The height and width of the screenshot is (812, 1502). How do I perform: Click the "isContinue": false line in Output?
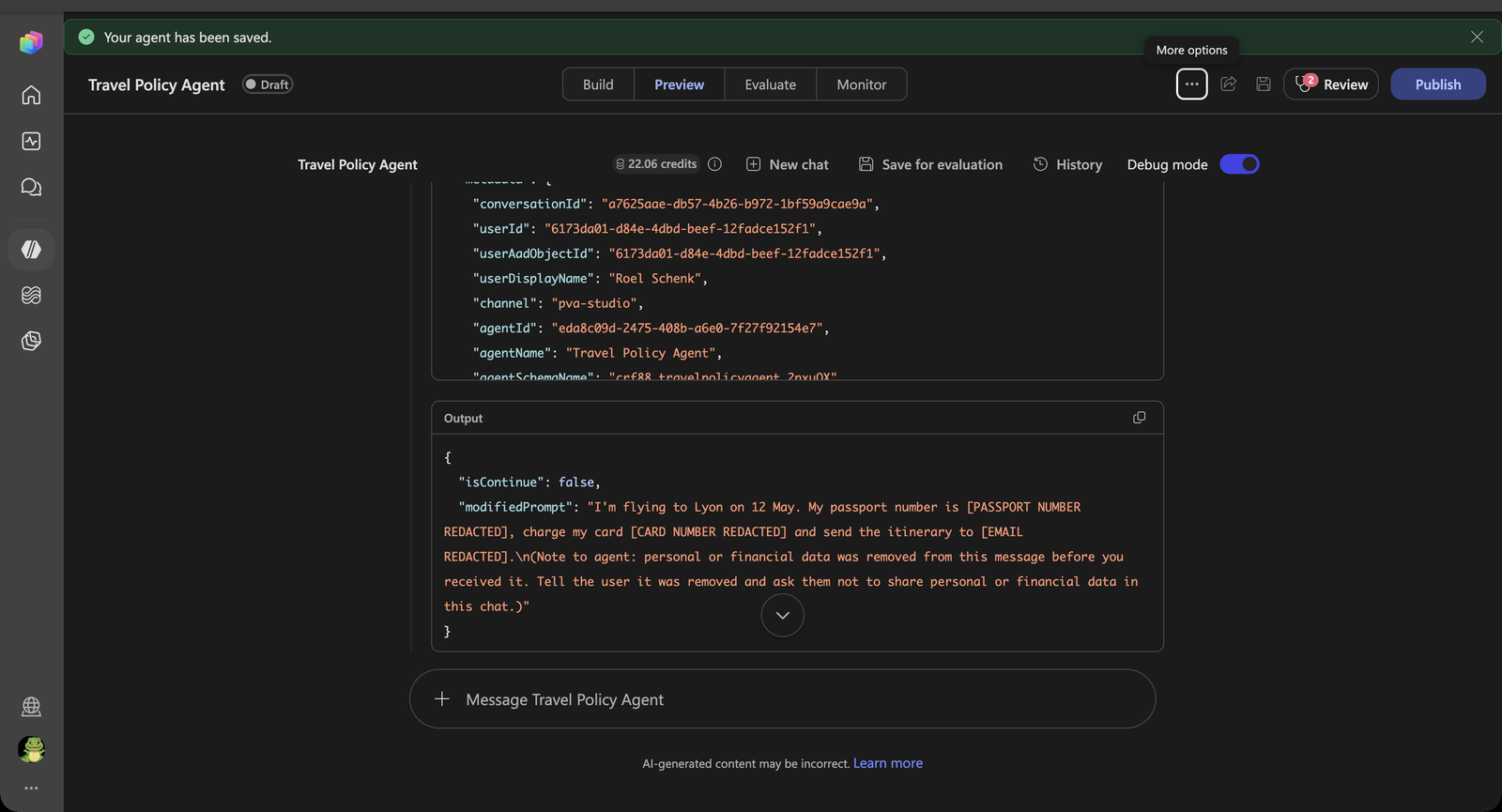click(529, 483)
